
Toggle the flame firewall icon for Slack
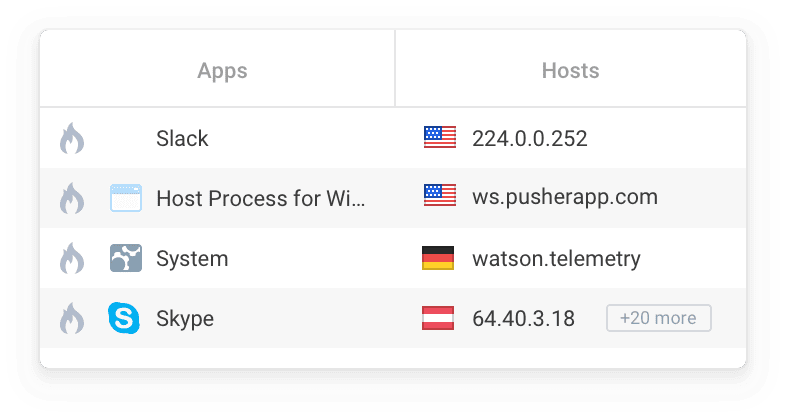[72, 138]
